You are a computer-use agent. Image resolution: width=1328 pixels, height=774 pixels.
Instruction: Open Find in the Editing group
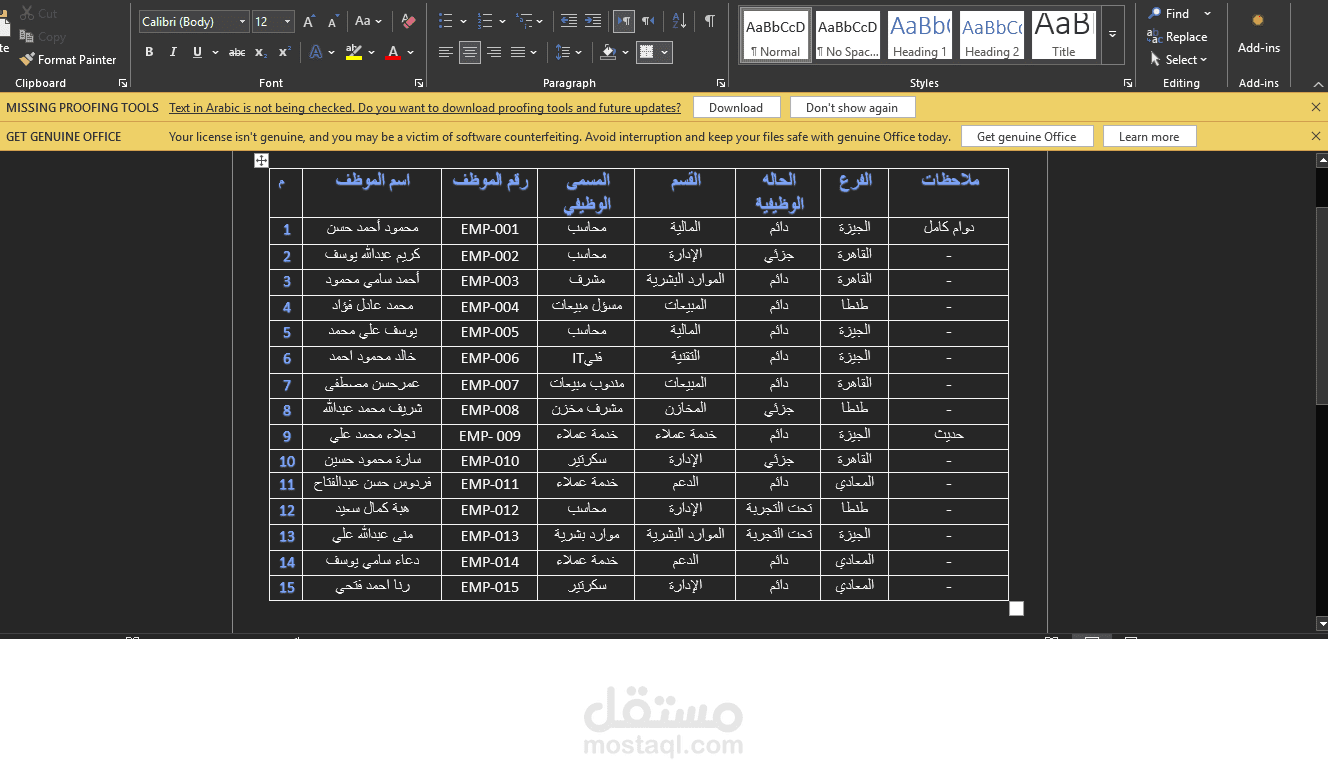(x=1168, y=14)
